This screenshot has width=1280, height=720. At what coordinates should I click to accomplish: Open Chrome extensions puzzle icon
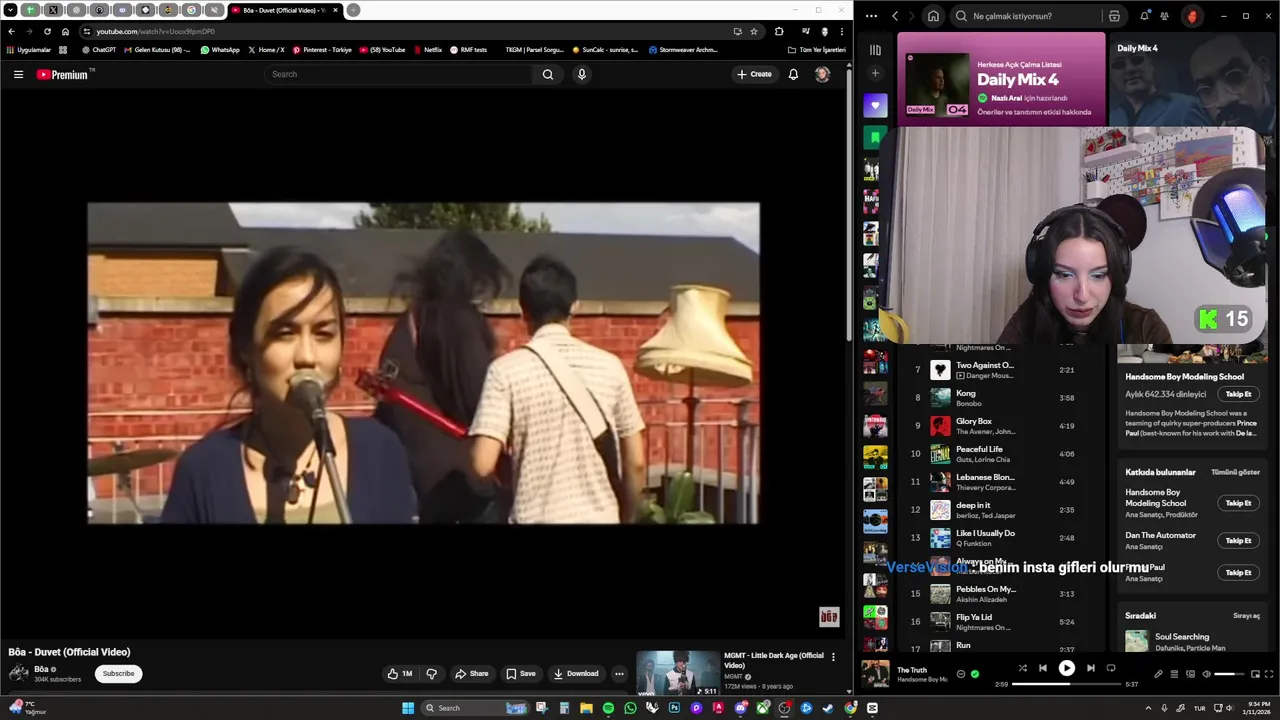pos(779,31)
